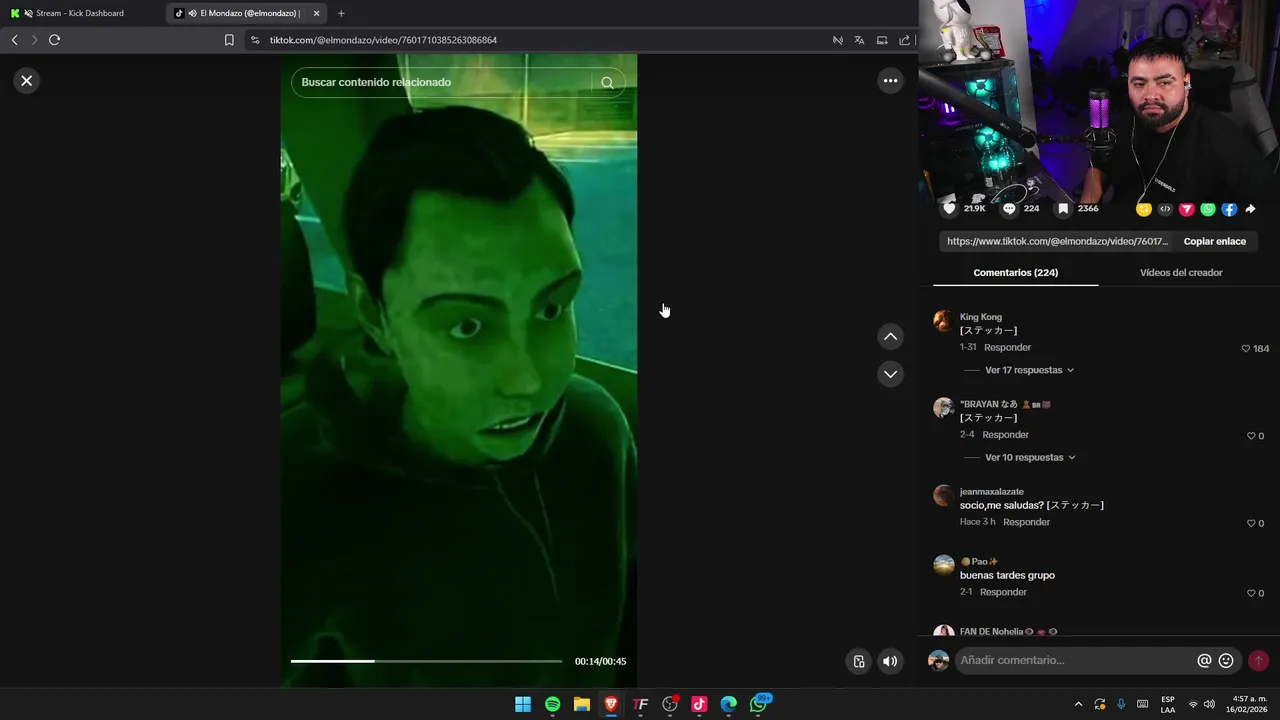Open King Kong's profile avatar

(943, 320)
